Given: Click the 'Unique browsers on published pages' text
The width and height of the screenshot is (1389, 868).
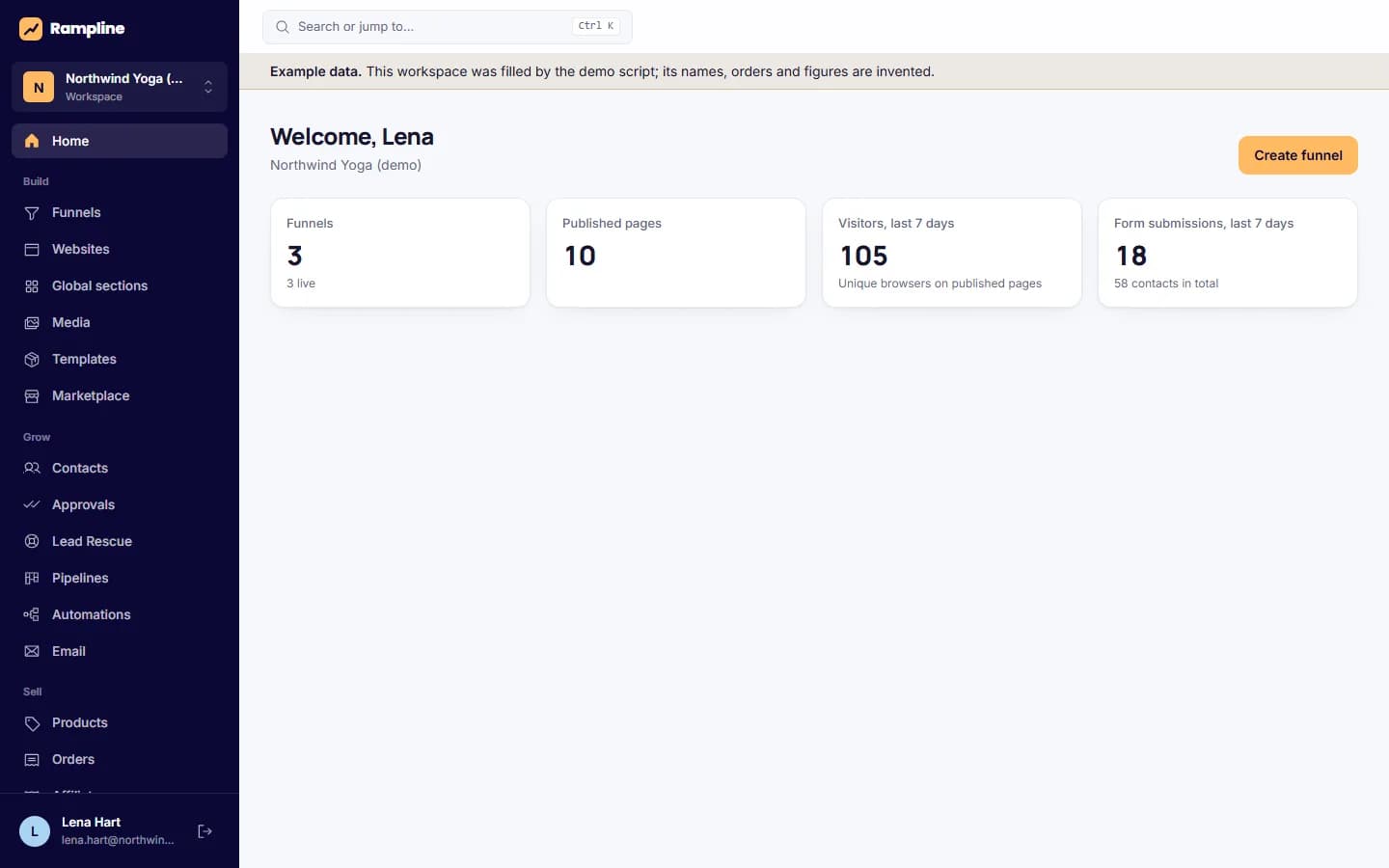Looking at the screenshot, I should tap(940, 284).
